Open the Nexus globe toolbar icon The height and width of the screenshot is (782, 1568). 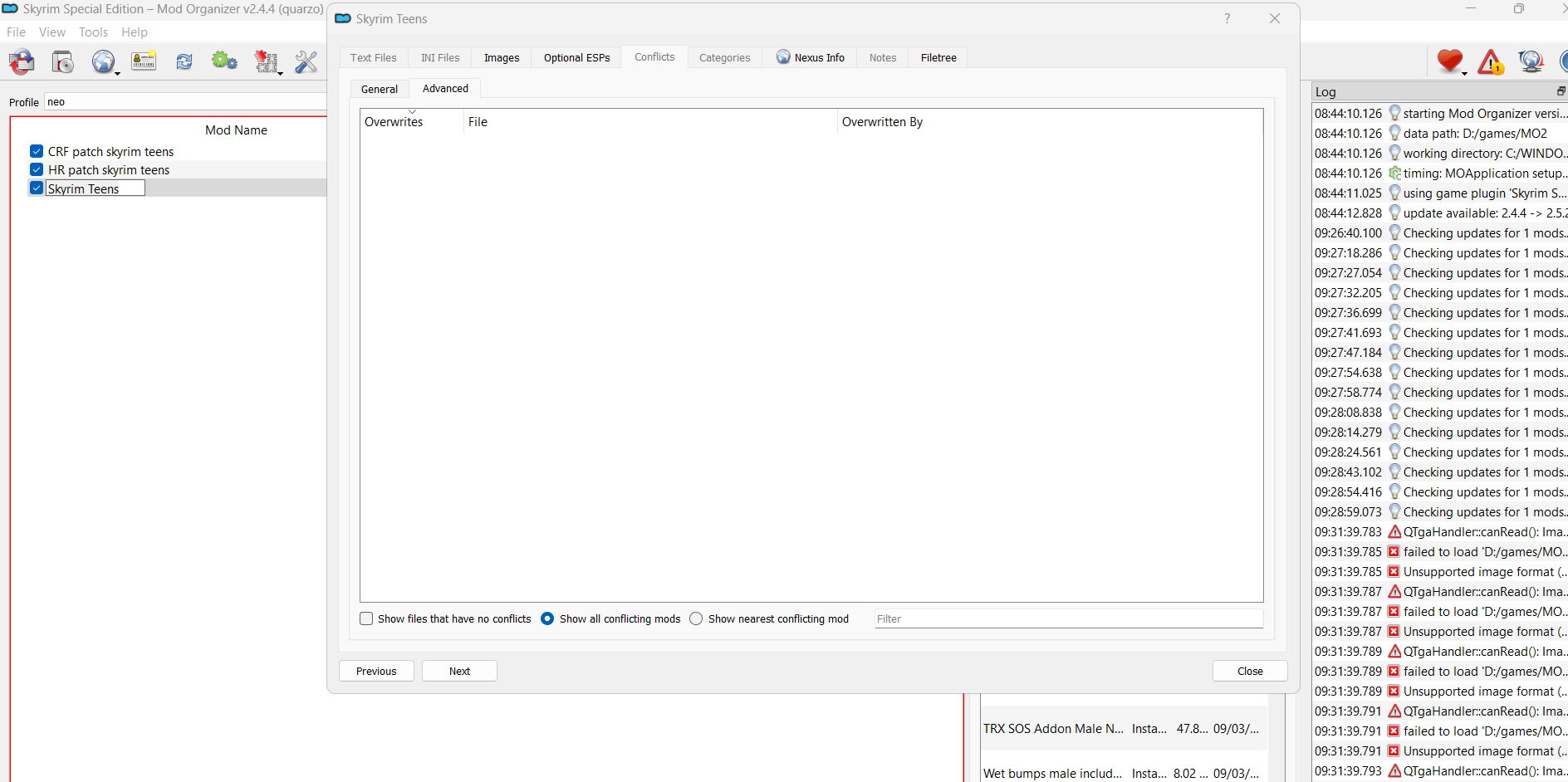point(103,61)
